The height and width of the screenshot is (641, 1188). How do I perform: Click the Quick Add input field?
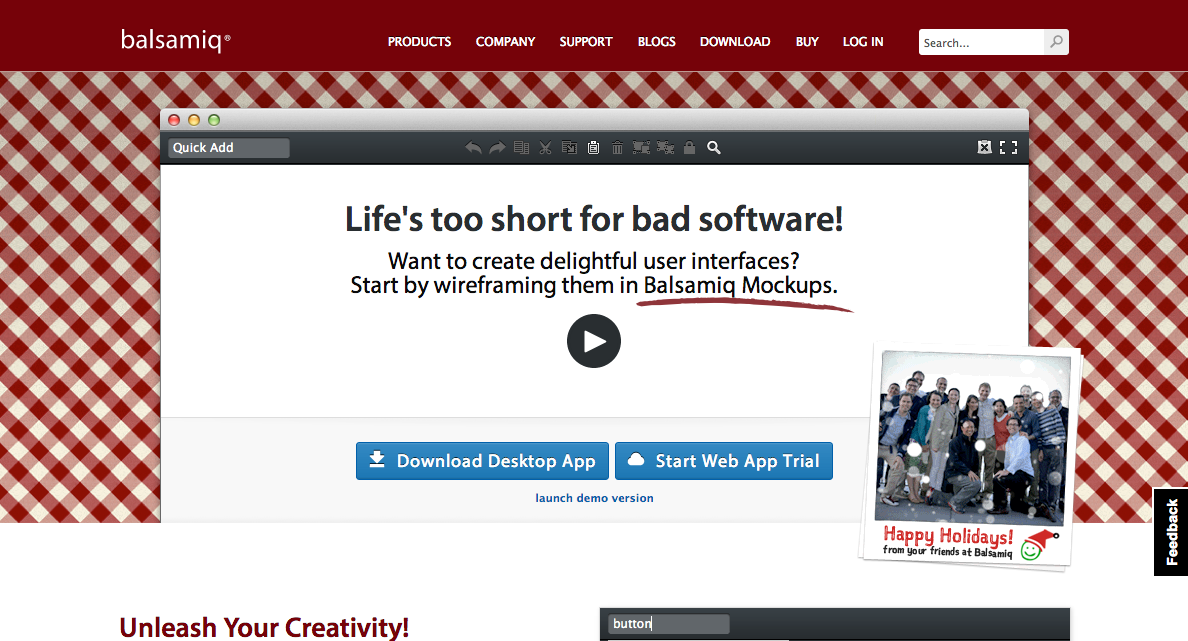(x=229, y=148)
